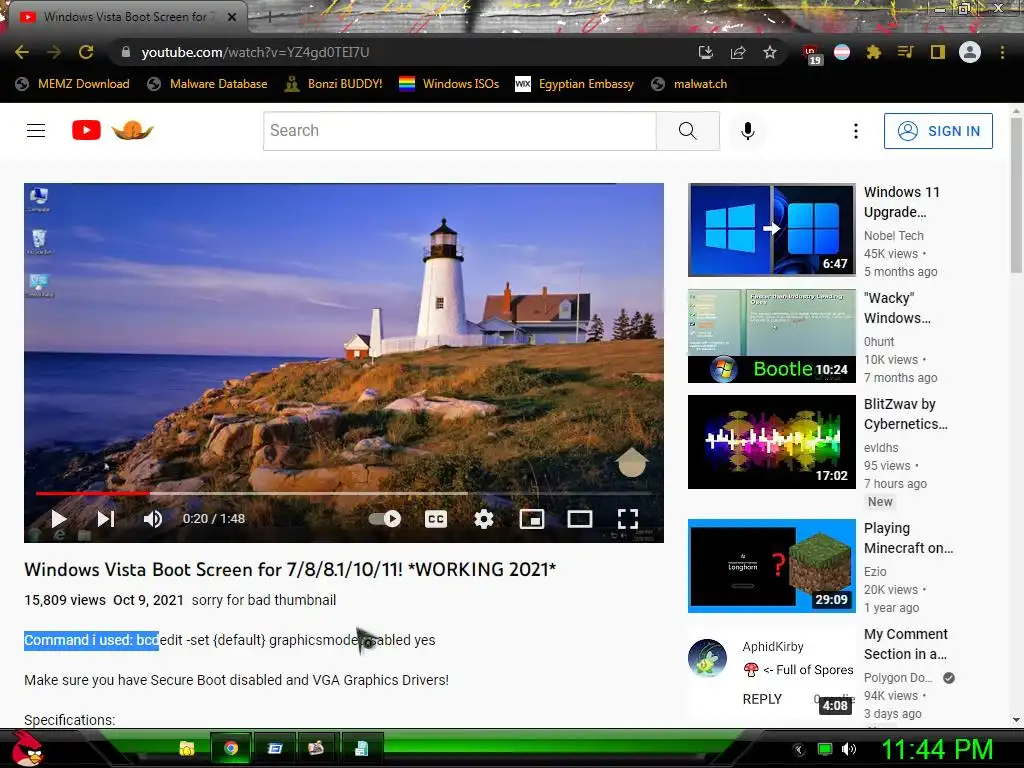Screen dimensions: 1024x768
Task: Open the Windows 11 Upgrade video thumbnail
Action: [x=771, y=230]
